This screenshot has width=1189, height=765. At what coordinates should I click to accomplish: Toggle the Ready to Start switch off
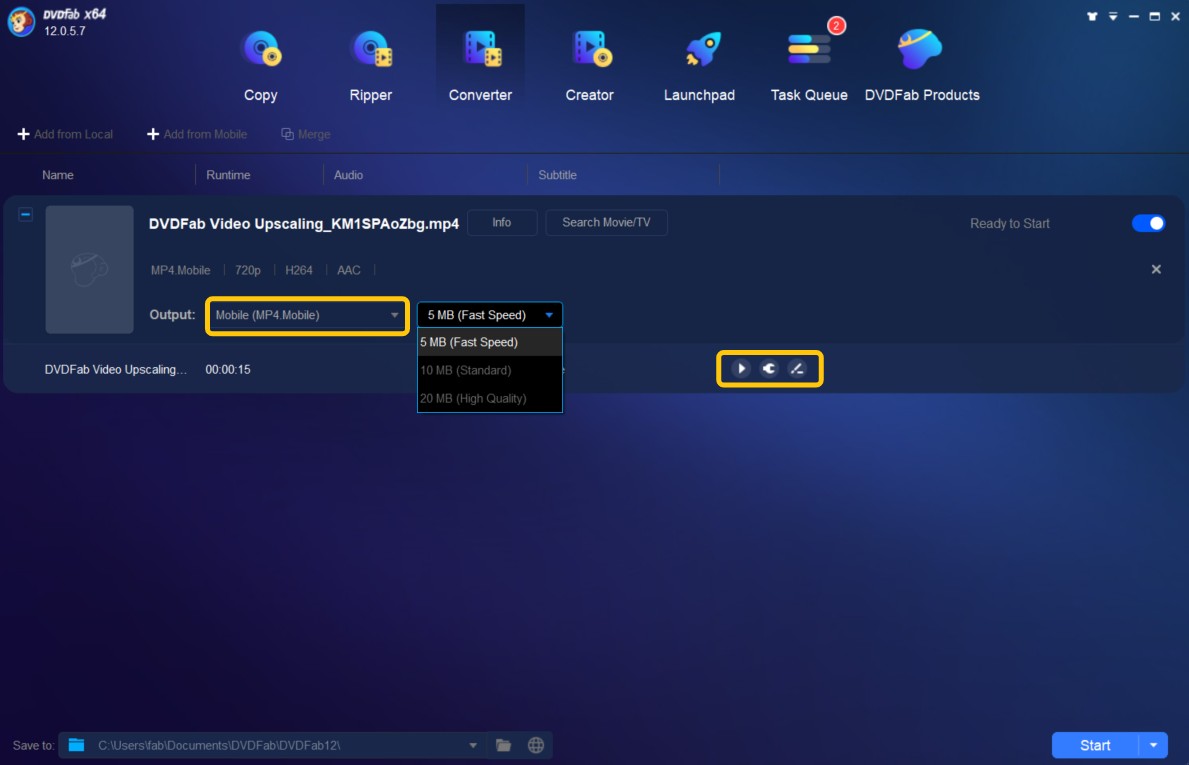point(1148,223)
